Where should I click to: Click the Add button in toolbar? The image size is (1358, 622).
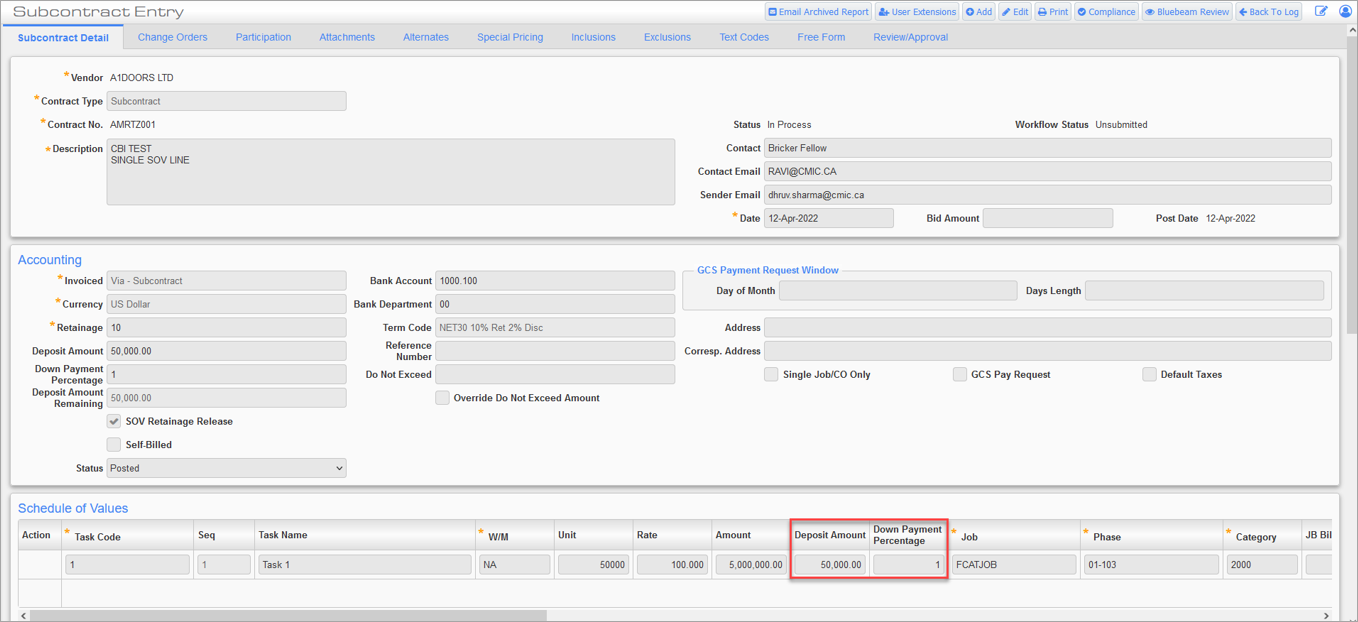tap(979, 12)
